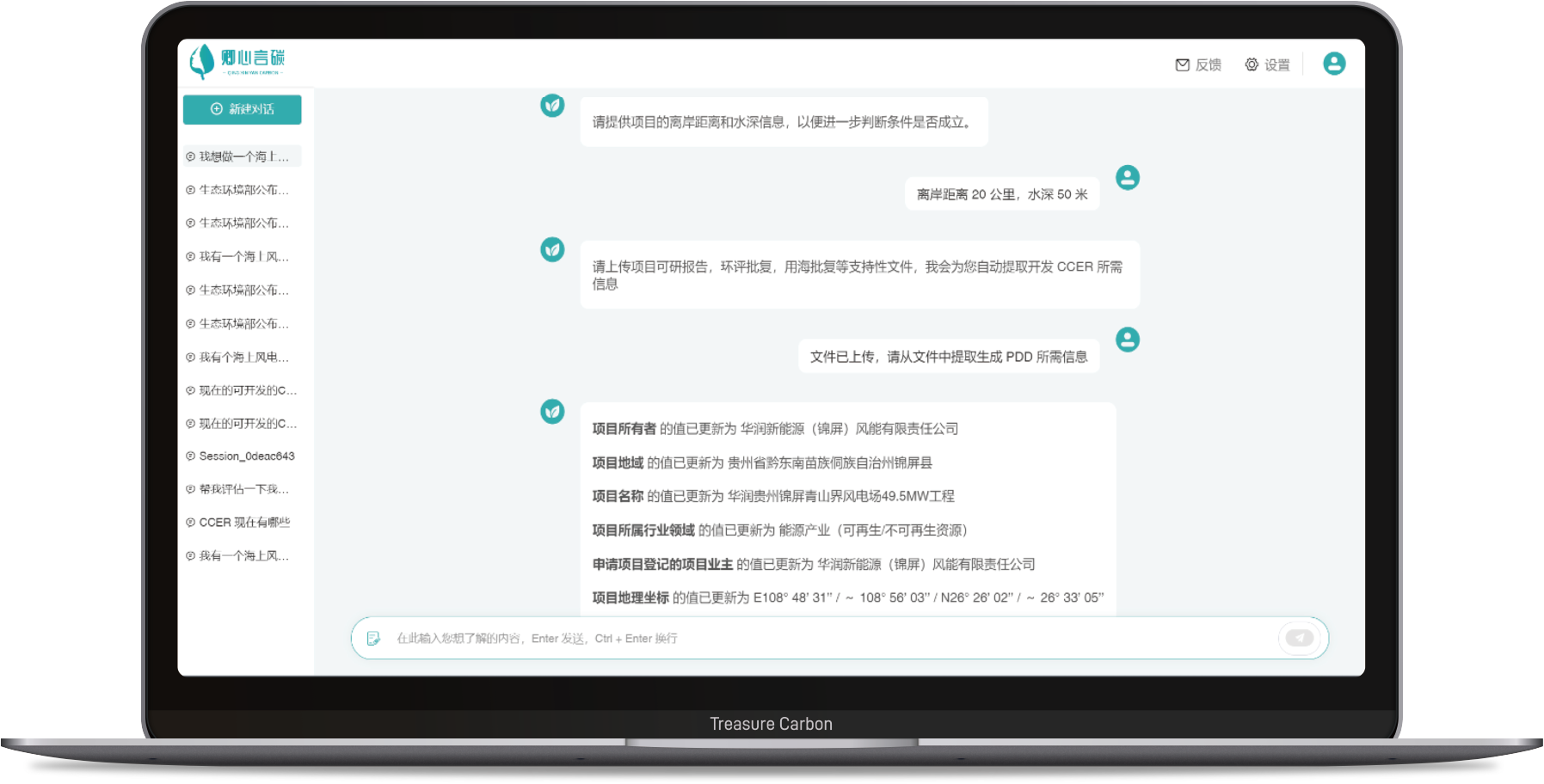Open the CCER 现在有哪些 conversation
1544x784 pixels.
pyautogui.click(x=243, y=523)
